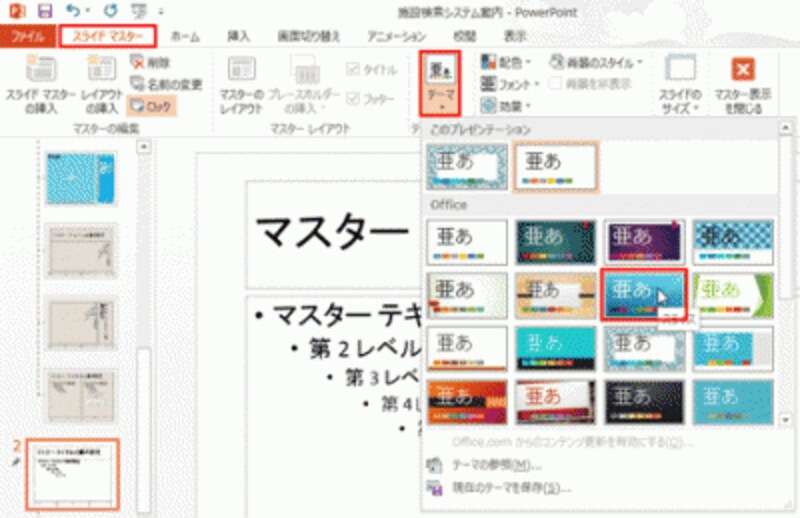This screenshot has height=518, width=800.
Task: Select the second beige layout thumbnail
Action: 81,323
